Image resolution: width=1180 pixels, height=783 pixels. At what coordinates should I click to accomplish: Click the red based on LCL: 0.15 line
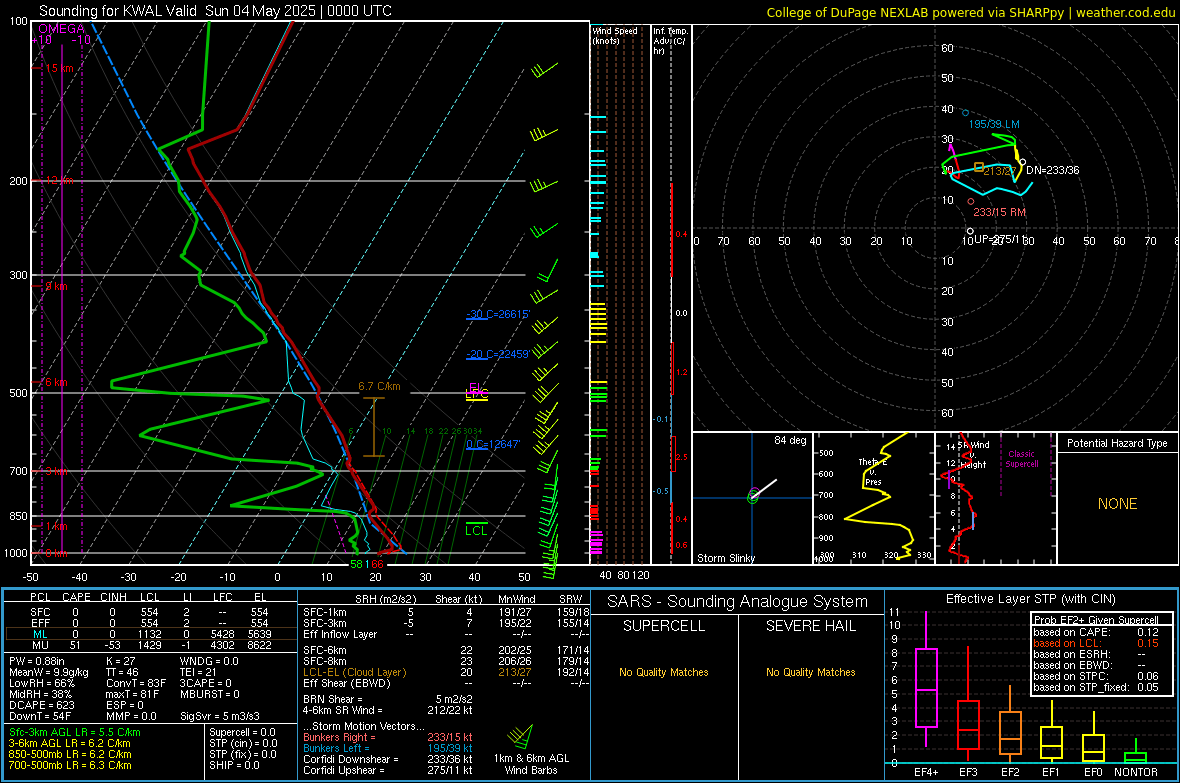click(1096, 643)
